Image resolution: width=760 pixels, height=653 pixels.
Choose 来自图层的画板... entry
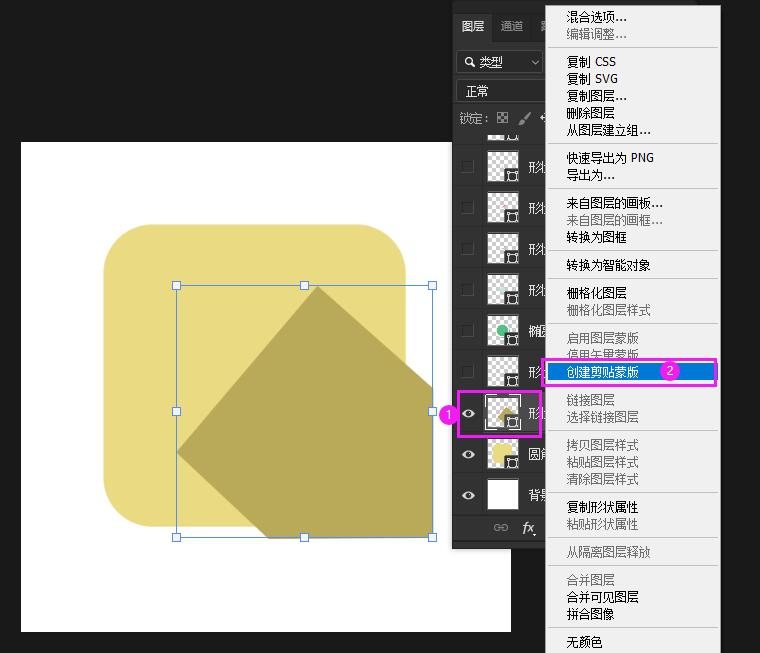point(614,203)
